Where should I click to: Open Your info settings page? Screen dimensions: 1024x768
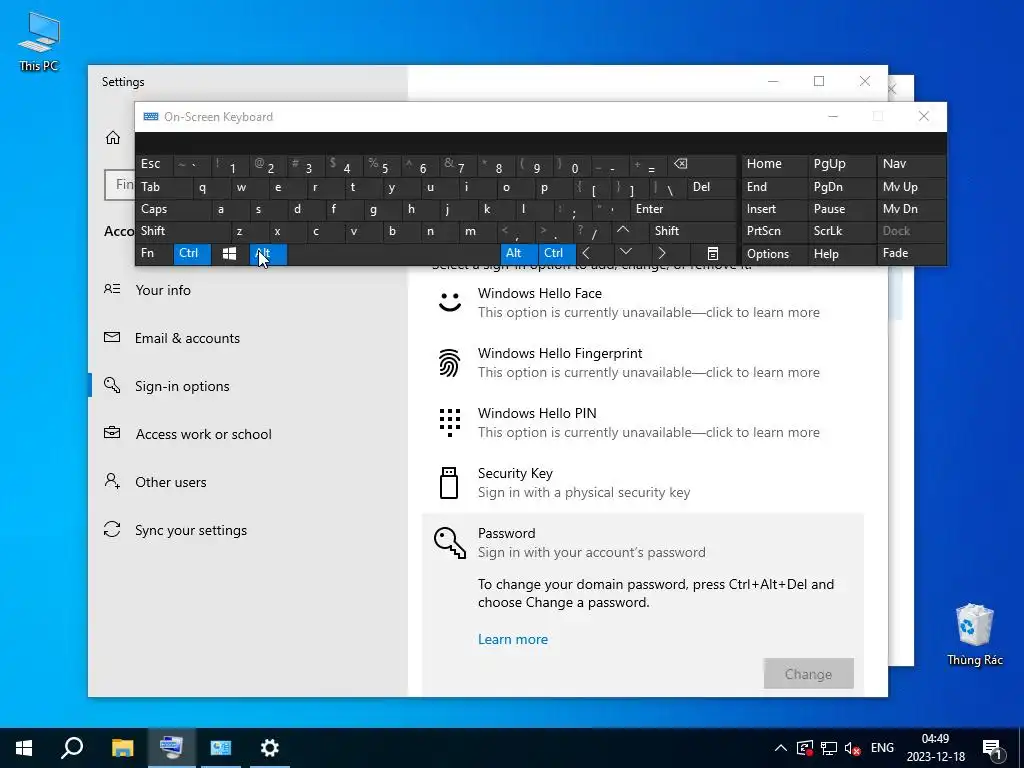click(248, 290)
